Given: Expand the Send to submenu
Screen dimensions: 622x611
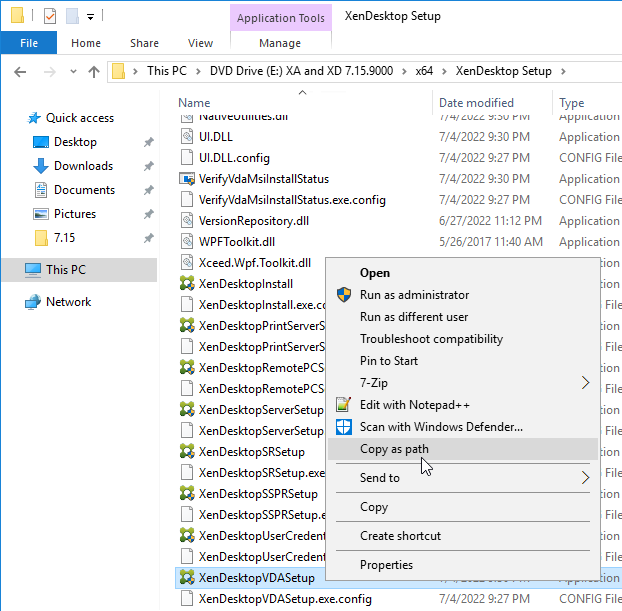Looking at the screenshot, I should tap(463, 478).
